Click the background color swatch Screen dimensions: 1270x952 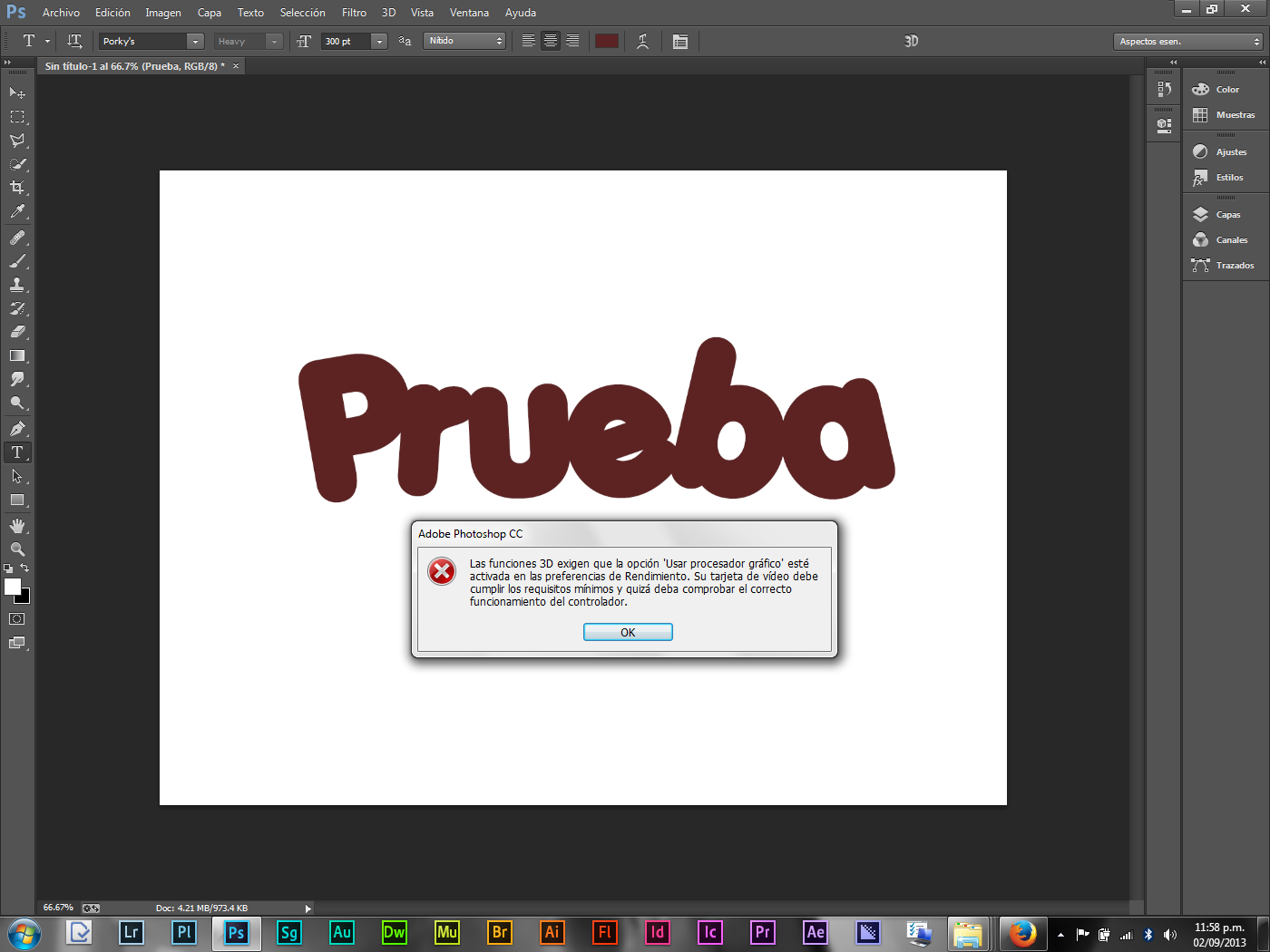(24, 597)
